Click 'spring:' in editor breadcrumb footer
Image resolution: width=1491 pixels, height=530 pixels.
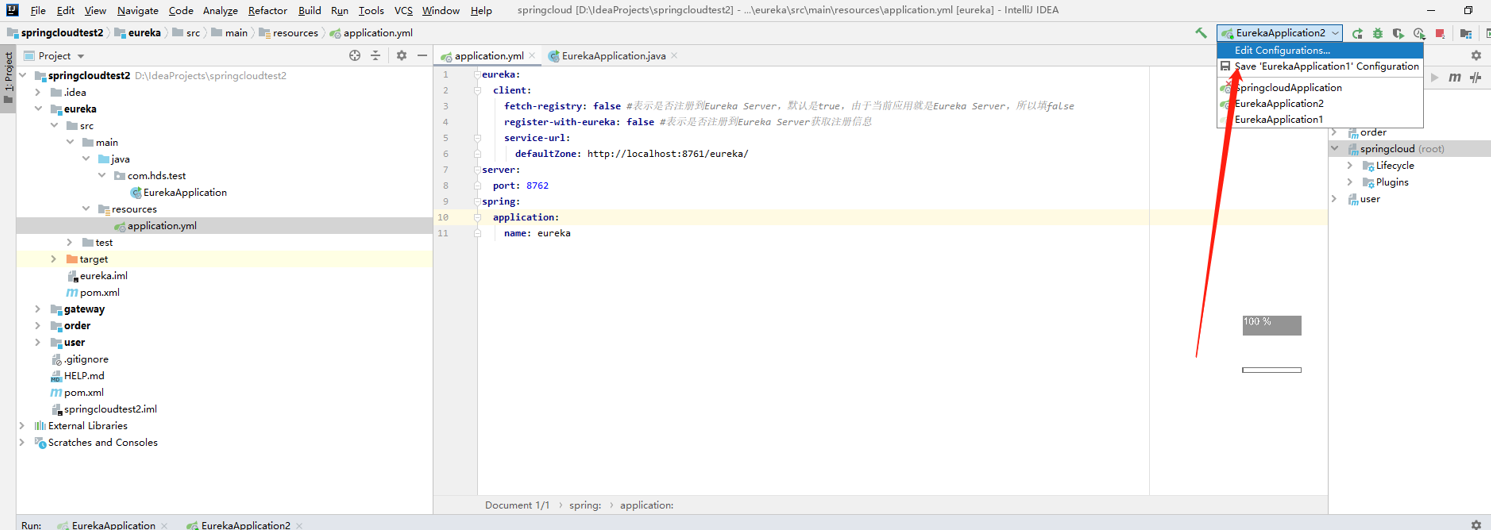(x=585, y=505)
